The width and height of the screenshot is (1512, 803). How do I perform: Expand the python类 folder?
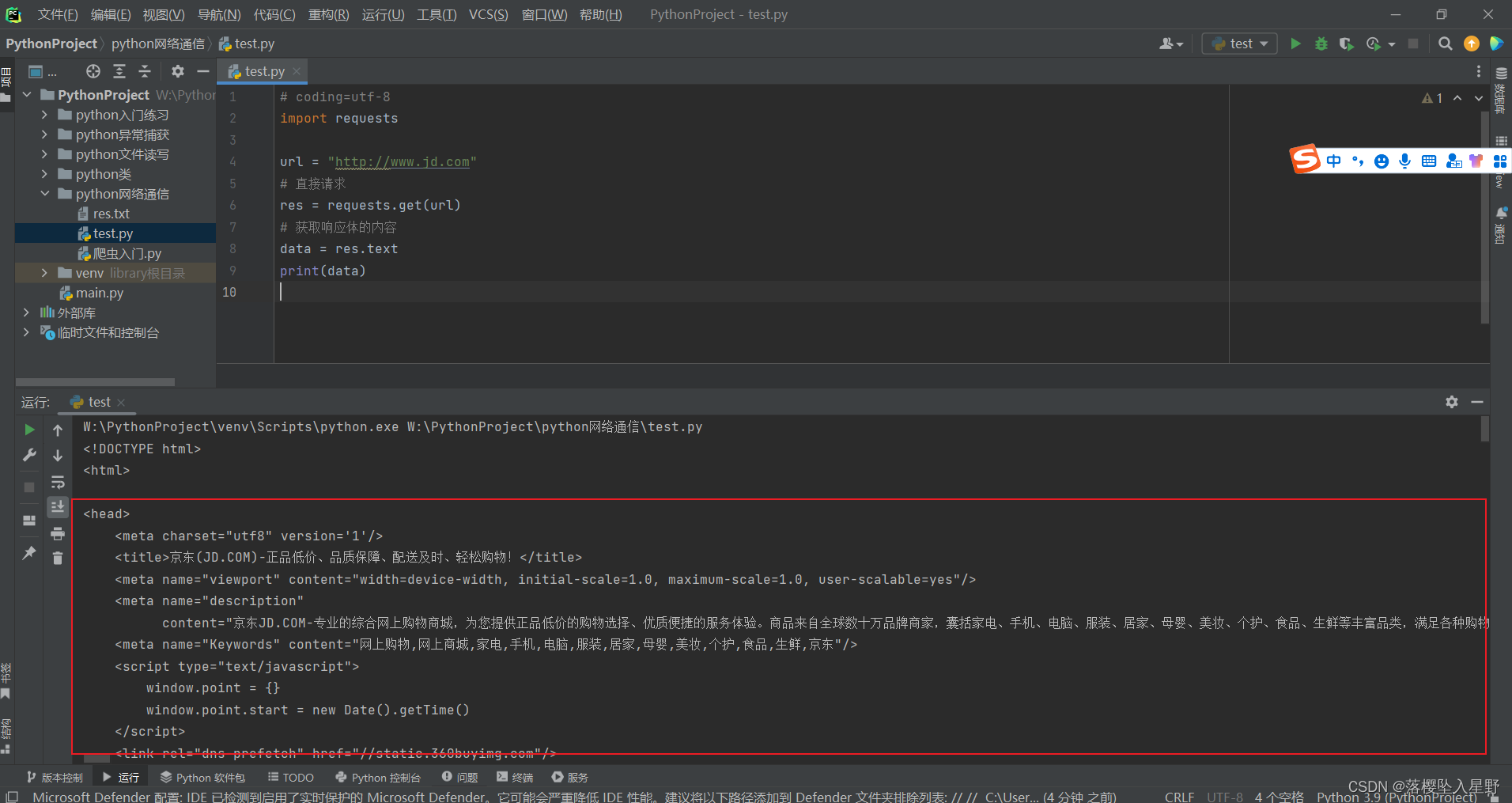(44, 174)
